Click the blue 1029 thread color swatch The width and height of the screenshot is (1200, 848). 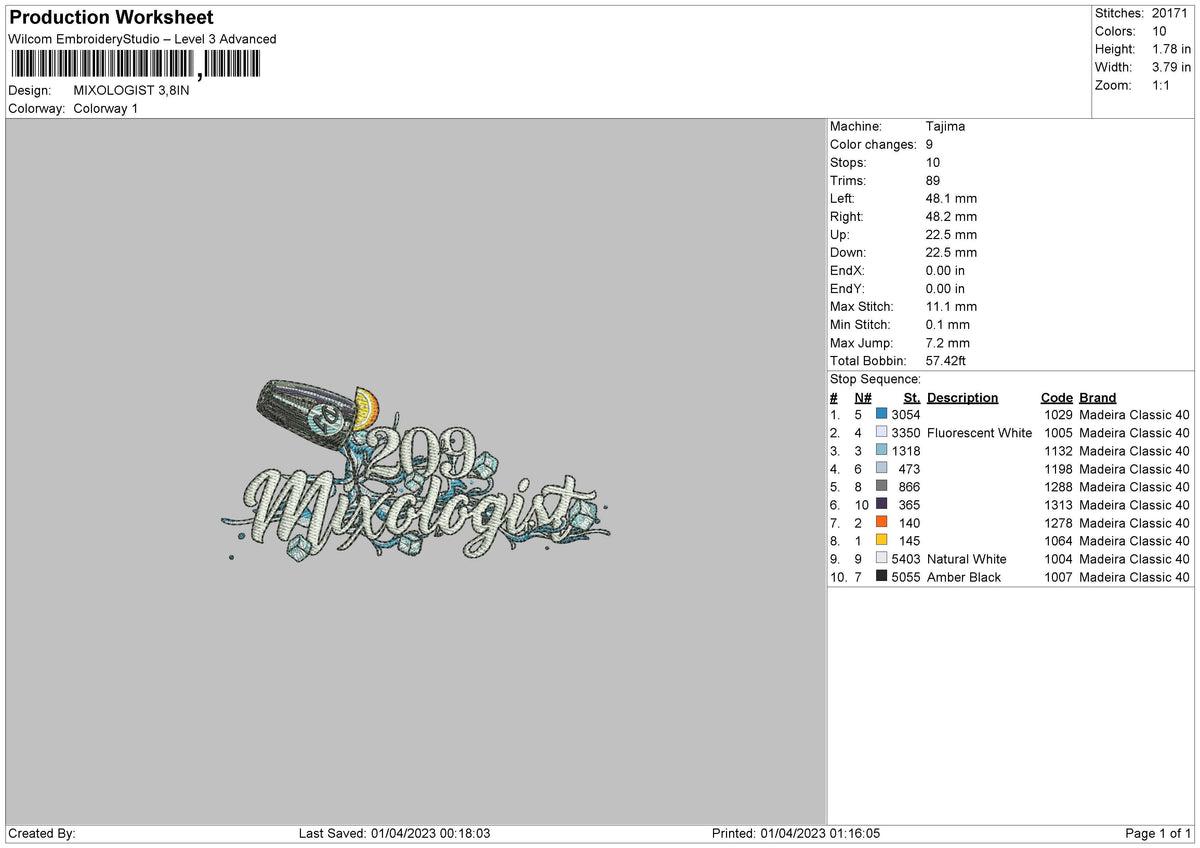click(x=881, y=414)
